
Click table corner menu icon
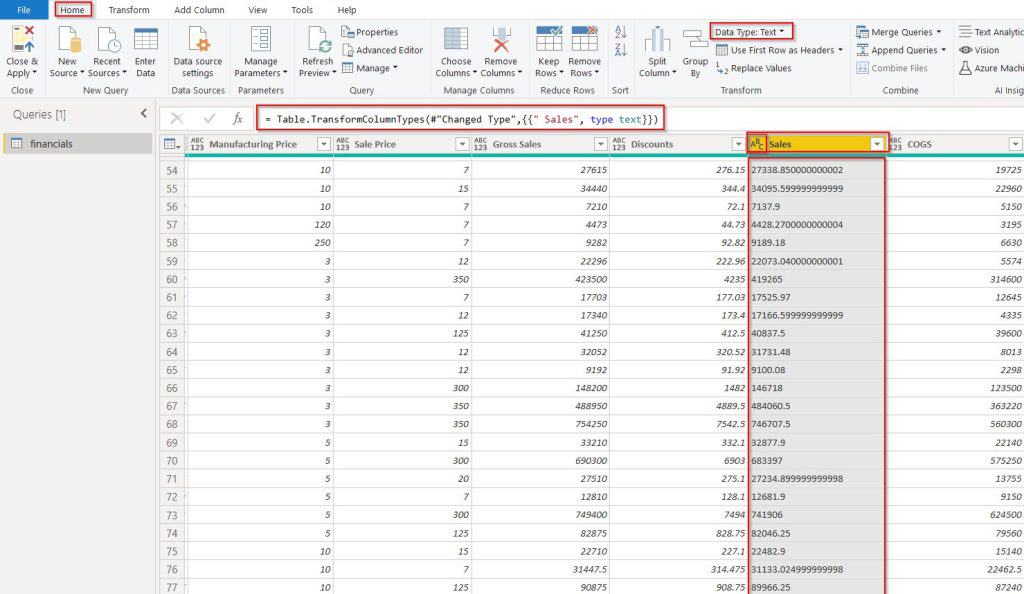[172, 144]
